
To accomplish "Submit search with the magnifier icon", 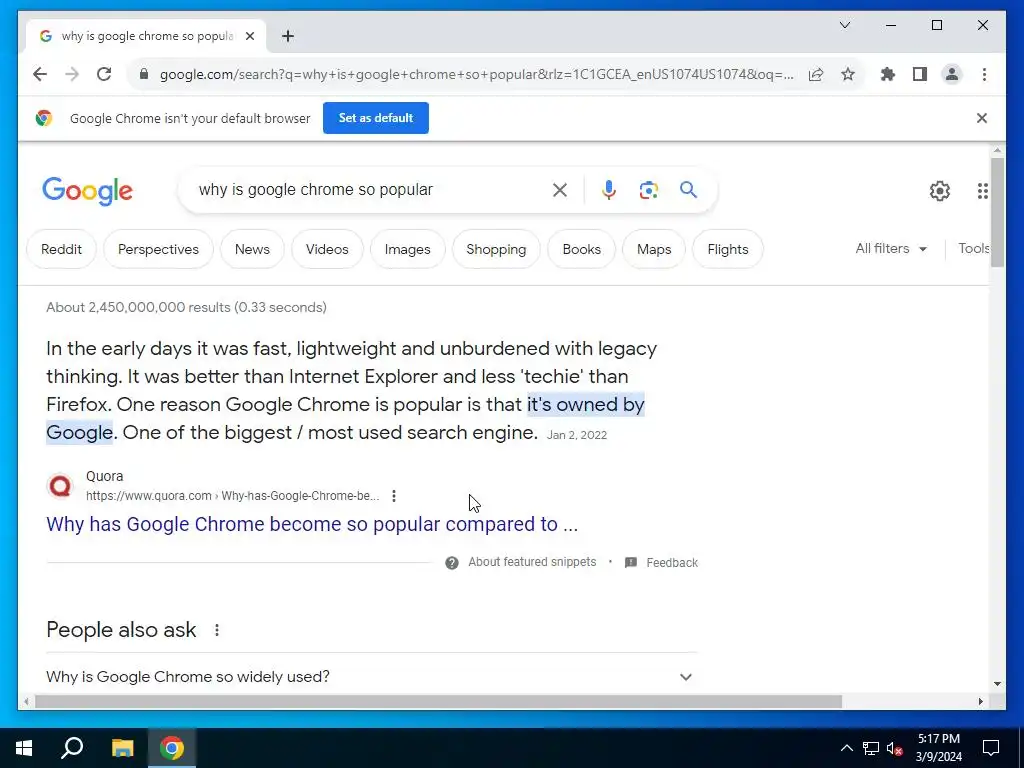I will pos(688,190).
